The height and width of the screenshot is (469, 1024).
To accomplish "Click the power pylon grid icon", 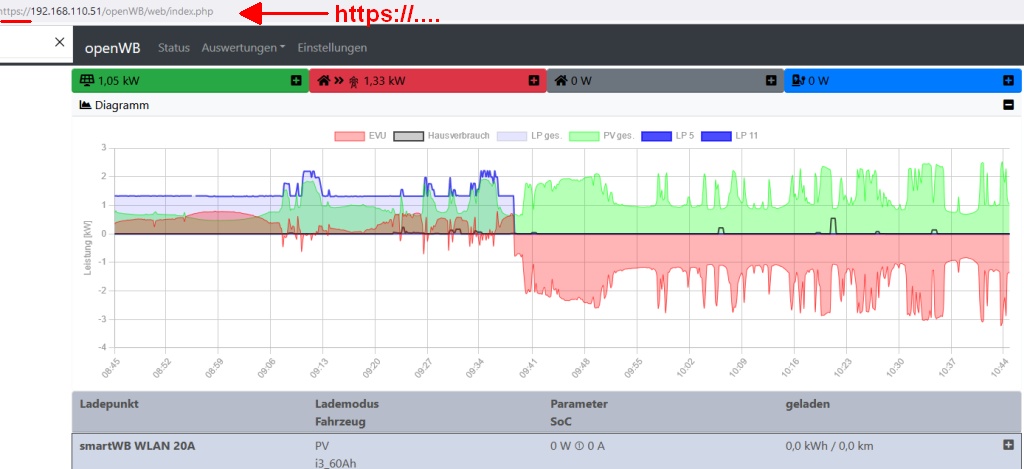I will click(353, 81).
